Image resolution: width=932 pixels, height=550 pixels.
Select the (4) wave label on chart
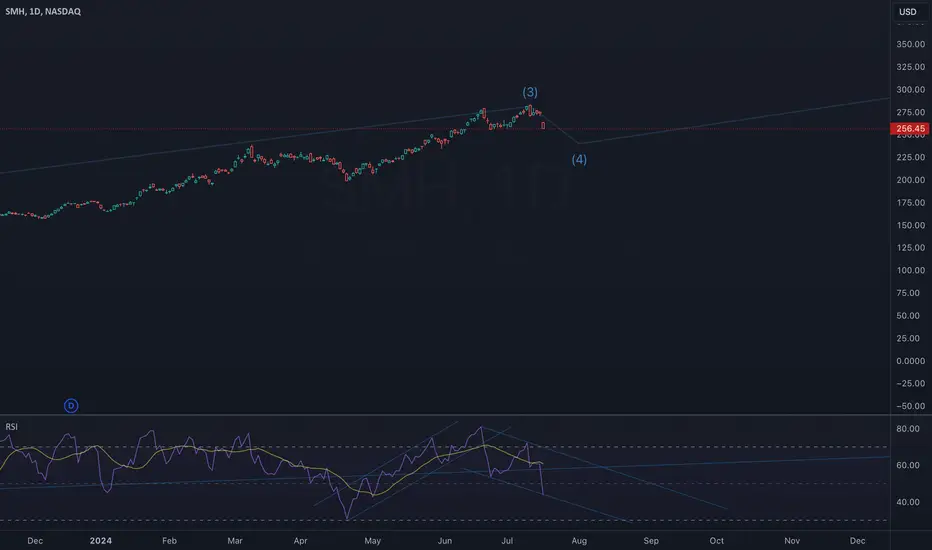580,159
